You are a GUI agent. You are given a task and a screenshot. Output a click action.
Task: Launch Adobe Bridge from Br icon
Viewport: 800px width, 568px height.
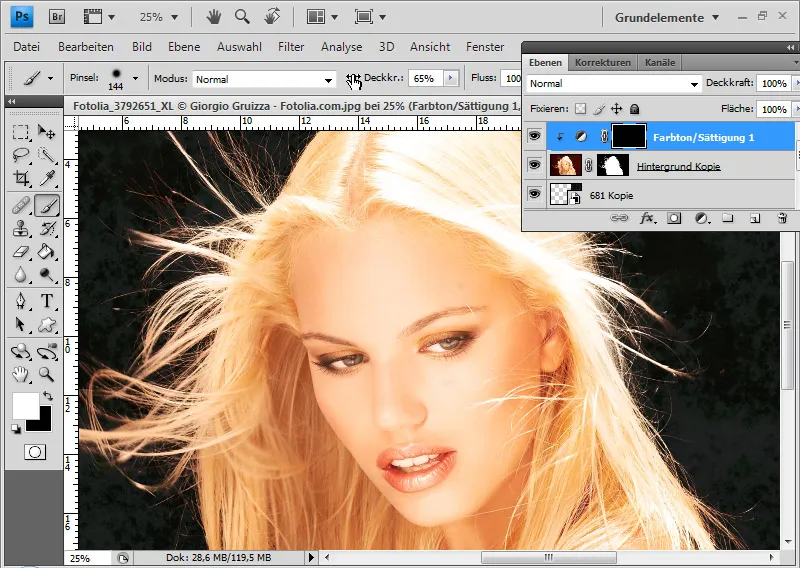pos(57,17)
